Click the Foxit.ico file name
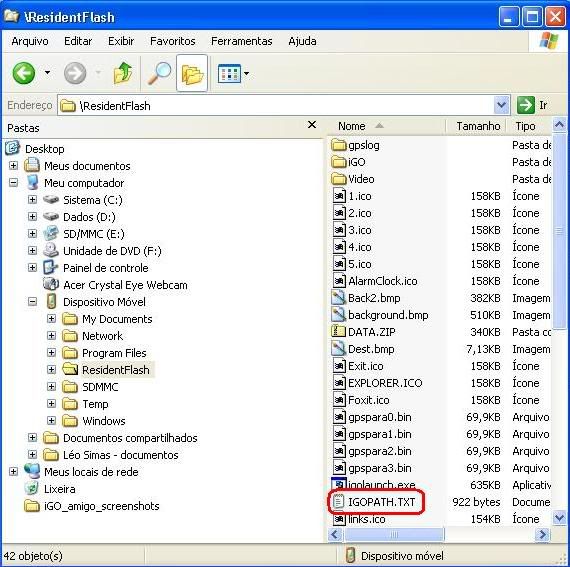570x567 pixels. pos(369,400)
